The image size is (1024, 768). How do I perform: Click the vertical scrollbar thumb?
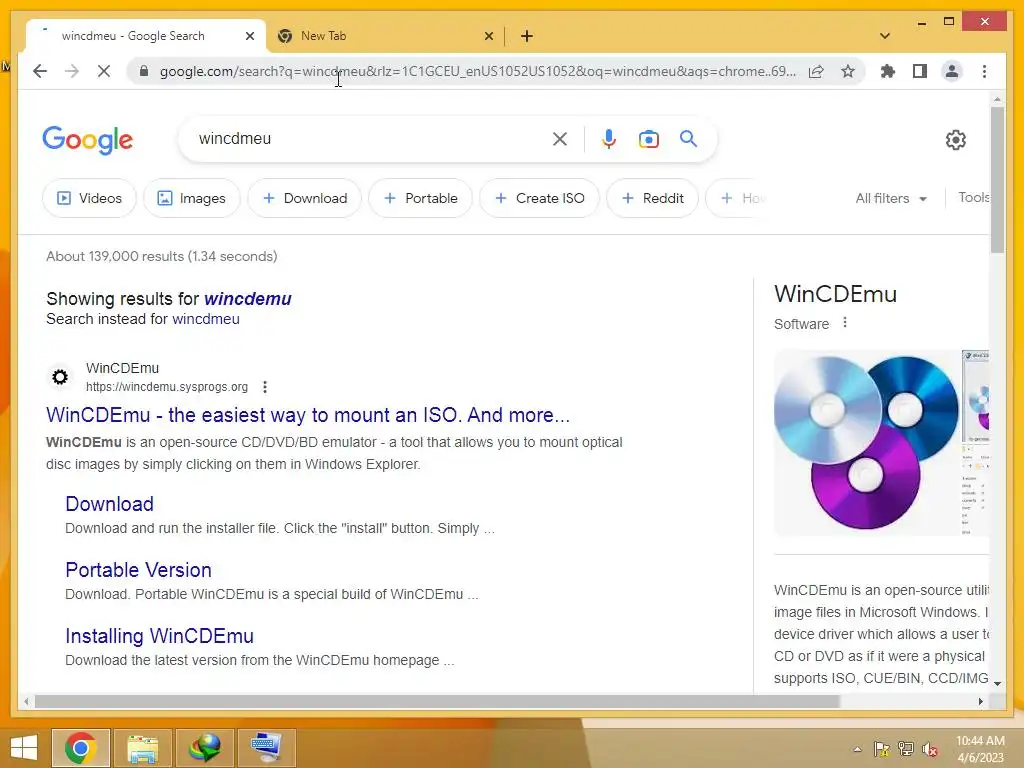point(997,180)
